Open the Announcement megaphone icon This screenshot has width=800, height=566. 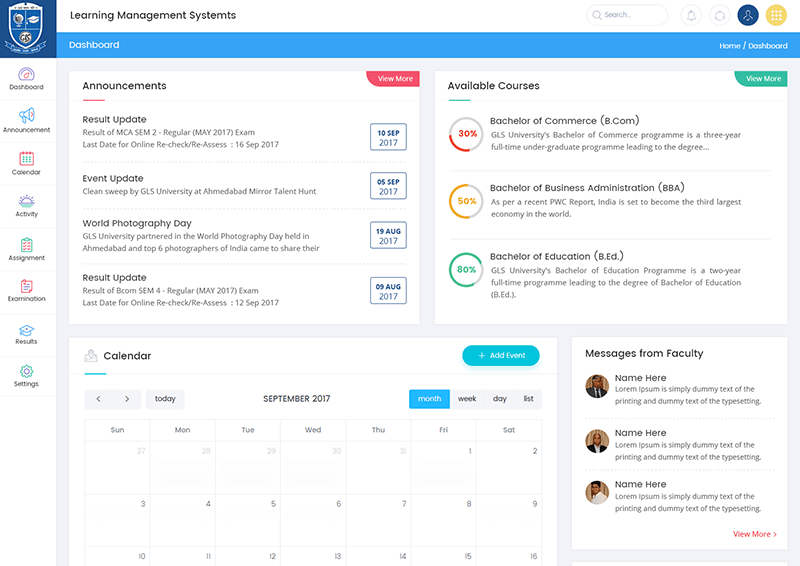tap(27, 115)
